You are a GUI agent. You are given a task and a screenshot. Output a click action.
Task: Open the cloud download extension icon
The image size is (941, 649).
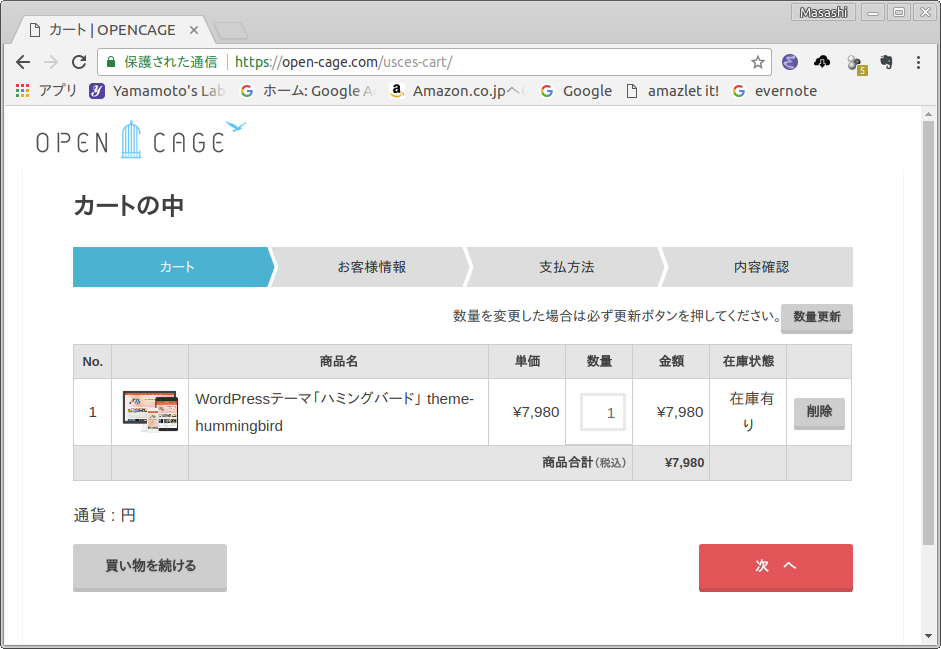822,62
